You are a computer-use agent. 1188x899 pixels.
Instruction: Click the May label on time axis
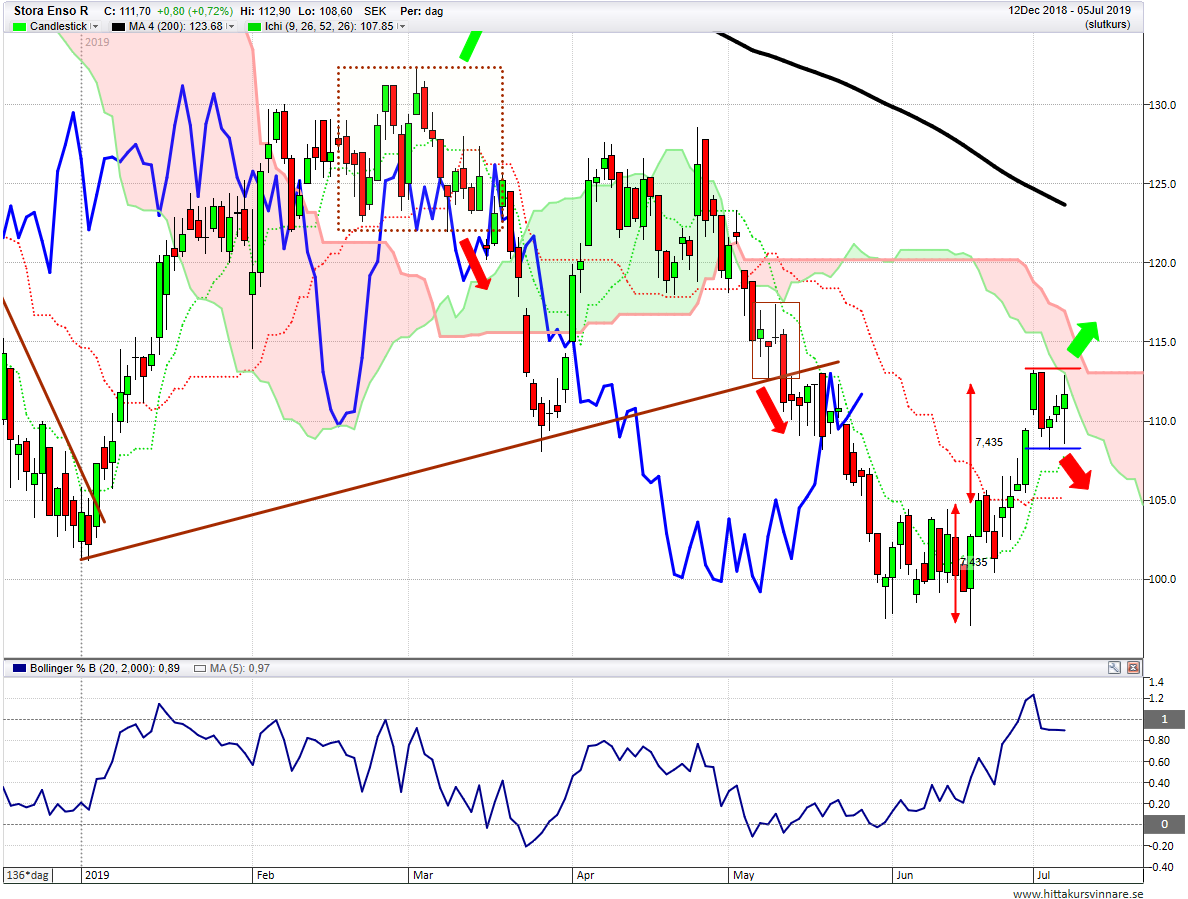tap(743, 875)
